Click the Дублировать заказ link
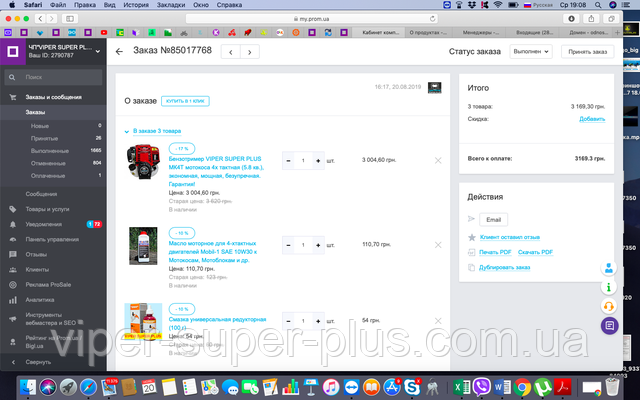 coord(504,267)
